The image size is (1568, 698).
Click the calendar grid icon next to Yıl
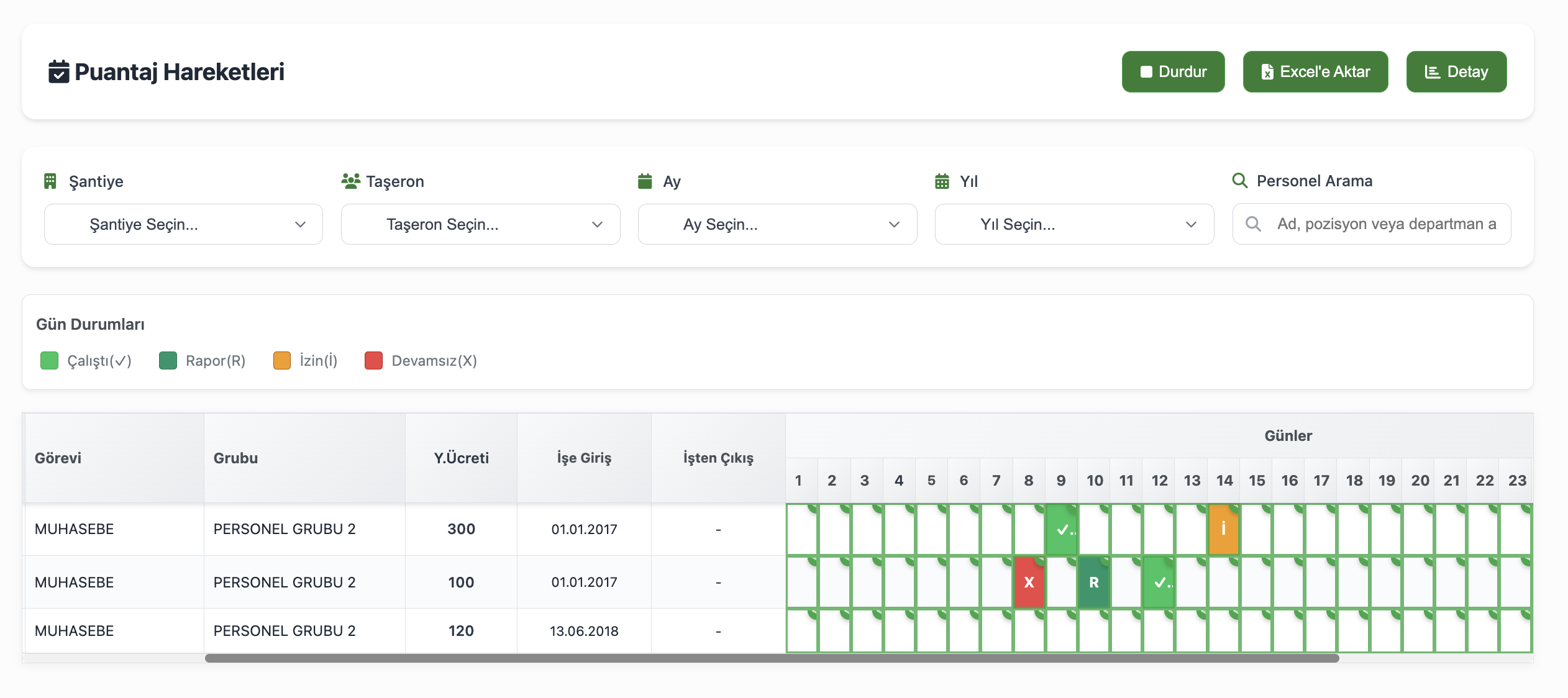[942, 181]
